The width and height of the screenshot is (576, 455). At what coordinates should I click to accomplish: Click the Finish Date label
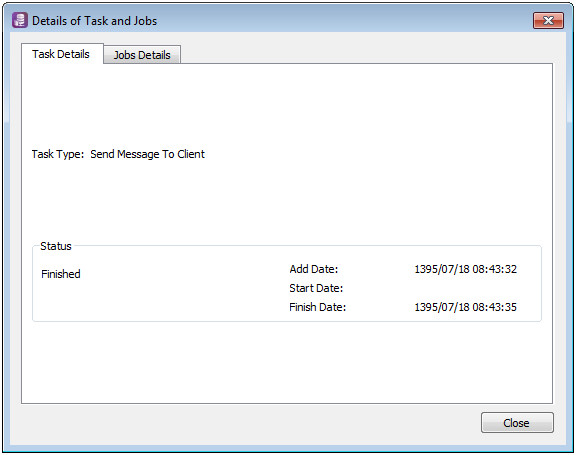[317, 307]
